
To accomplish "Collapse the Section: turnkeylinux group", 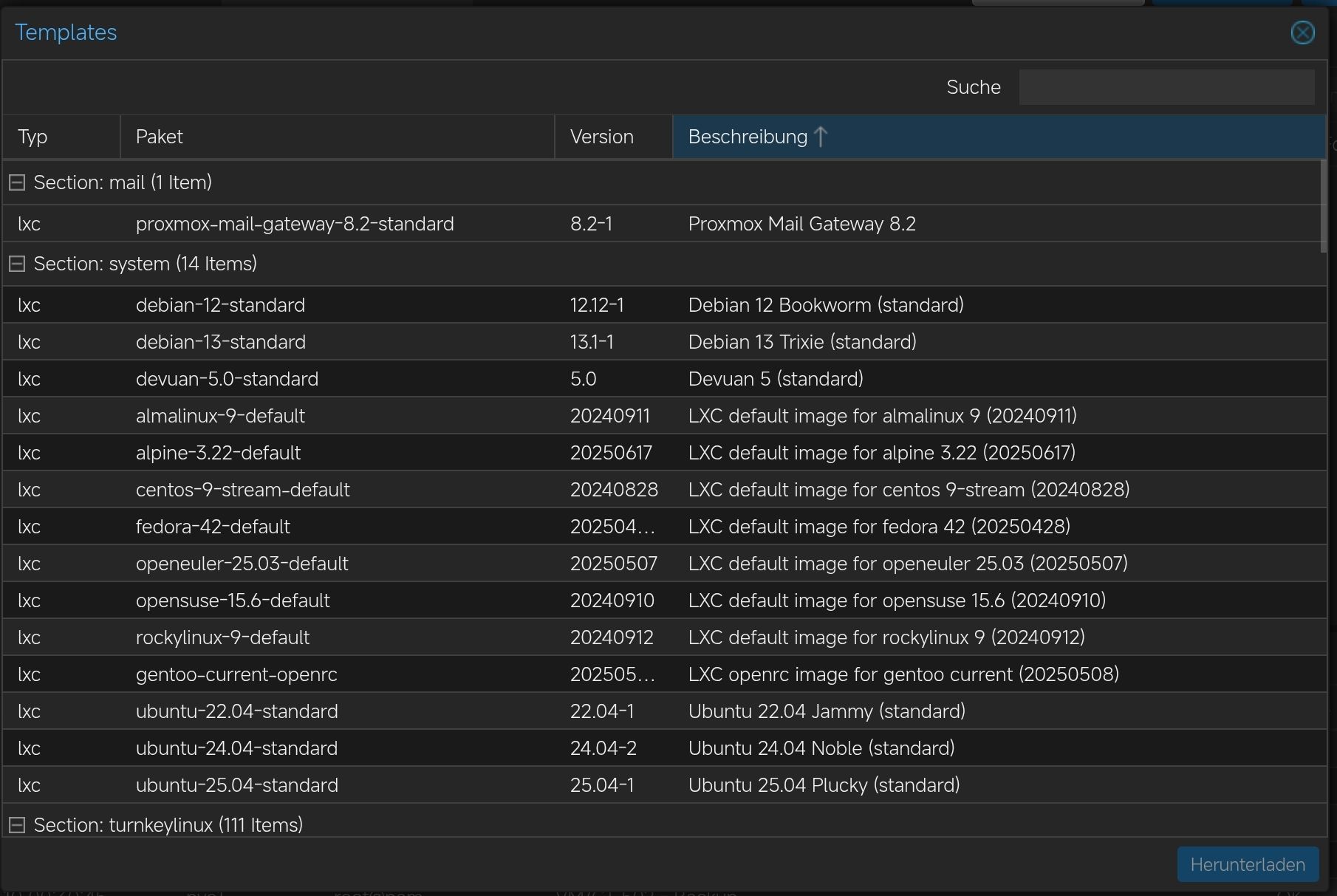I will click(x=17, y=825).
